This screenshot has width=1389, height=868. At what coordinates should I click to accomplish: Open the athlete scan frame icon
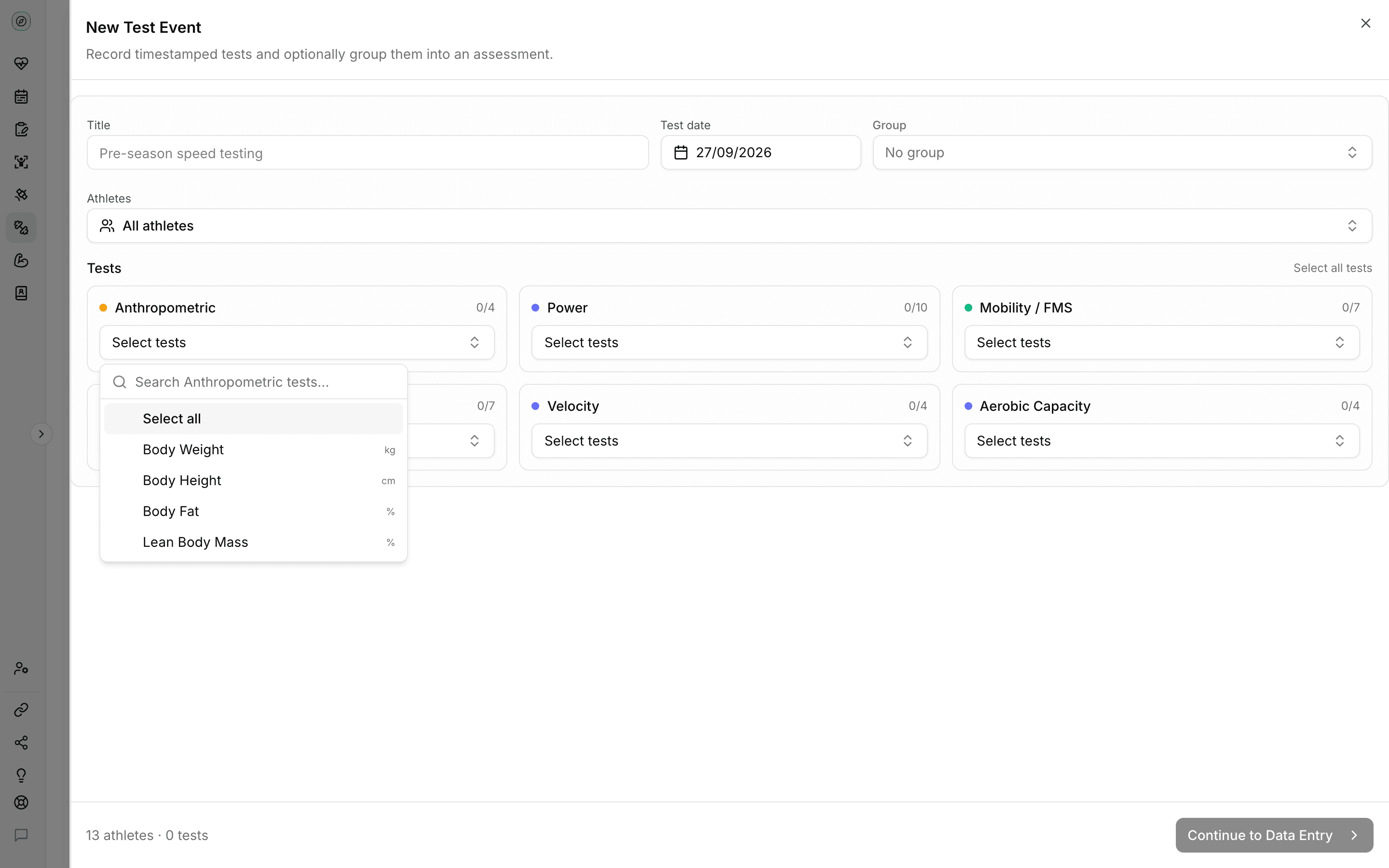coord(21,162)
